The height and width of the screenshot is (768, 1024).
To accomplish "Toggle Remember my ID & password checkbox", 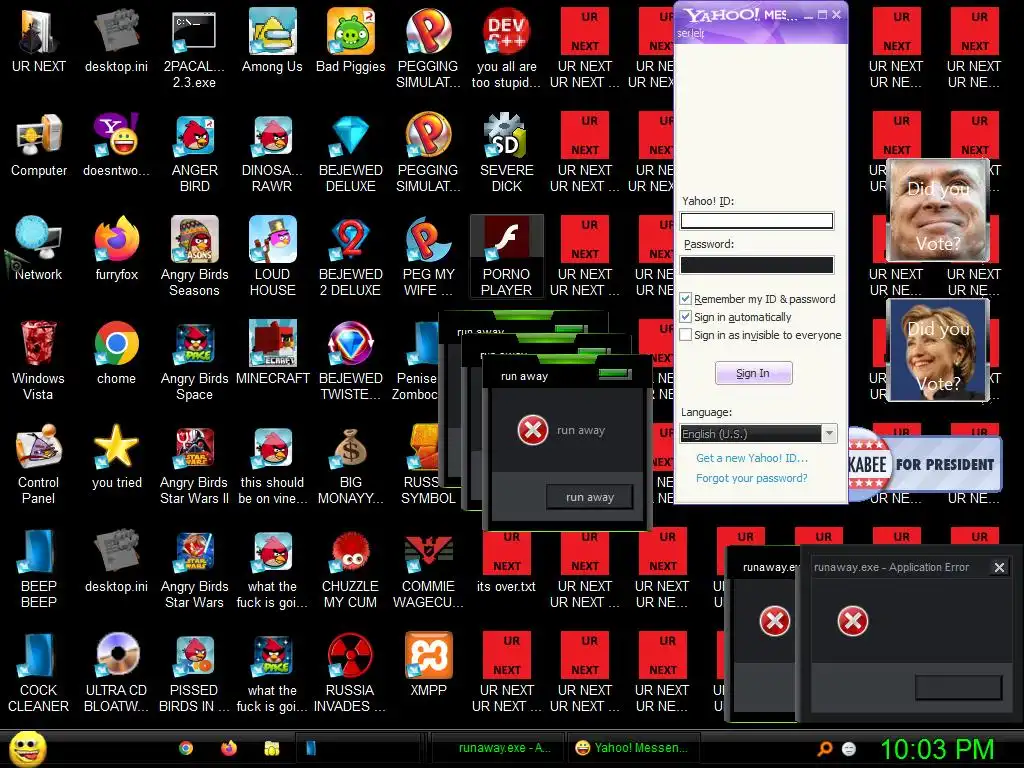I will [686, 299].
